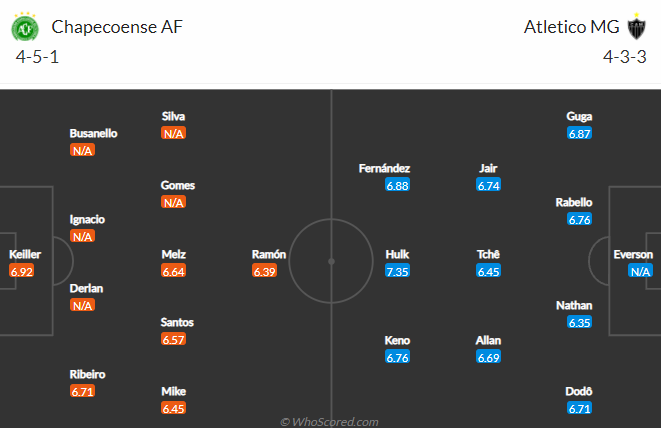Select player Guga's 6.87 rating
Screen dimensions: 661x428
[579, 134]
